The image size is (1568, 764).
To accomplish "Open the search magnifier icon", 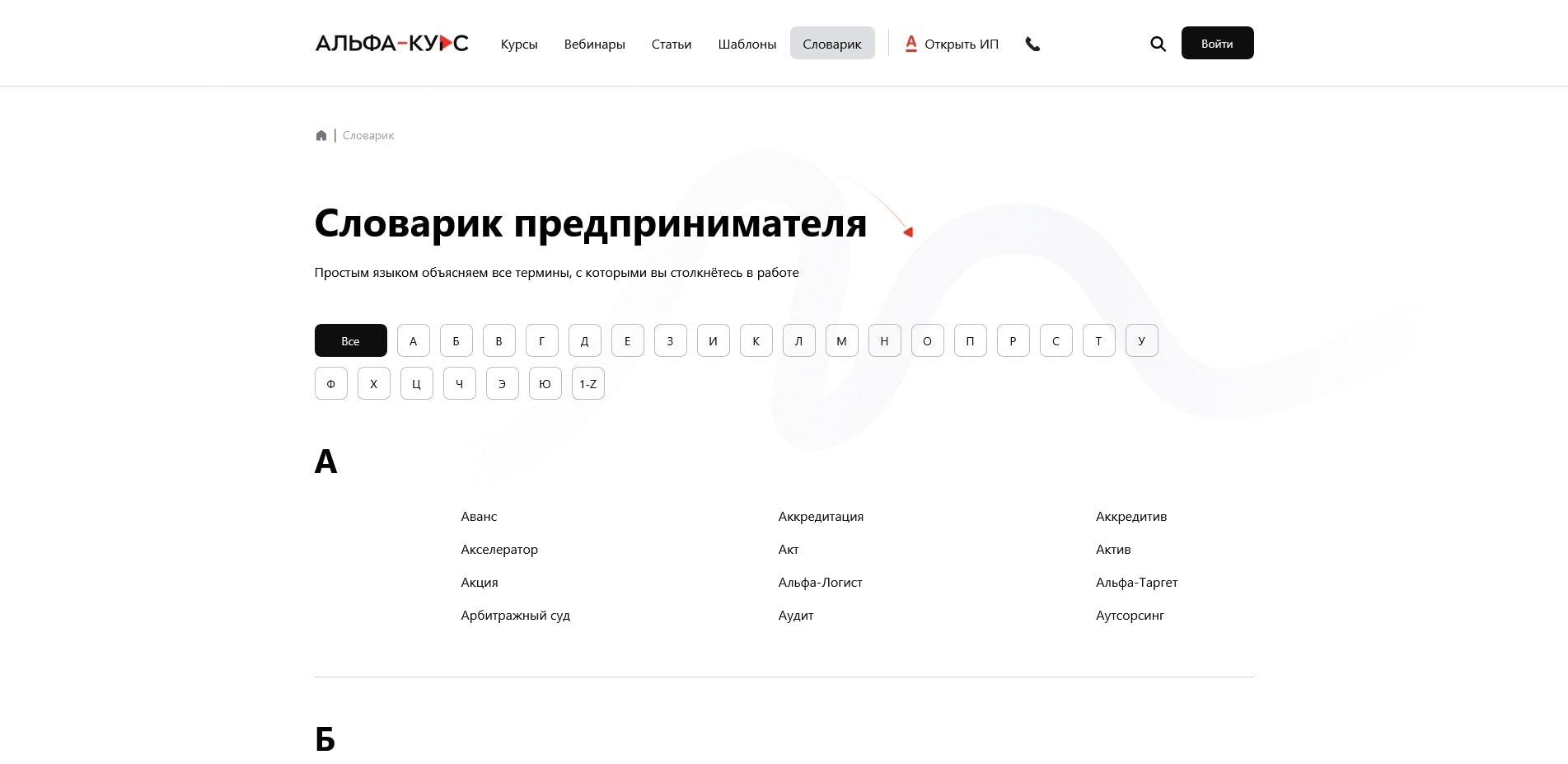I will click(1158, 44).
